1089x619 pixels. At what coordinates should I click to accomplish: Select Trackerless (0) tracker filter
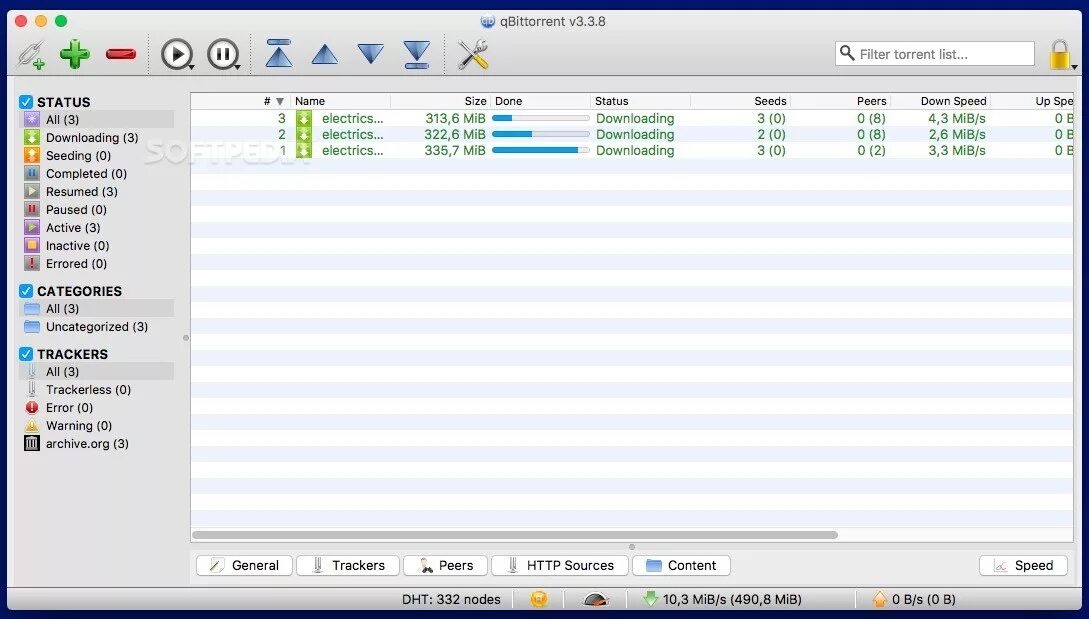click(97, 390)
